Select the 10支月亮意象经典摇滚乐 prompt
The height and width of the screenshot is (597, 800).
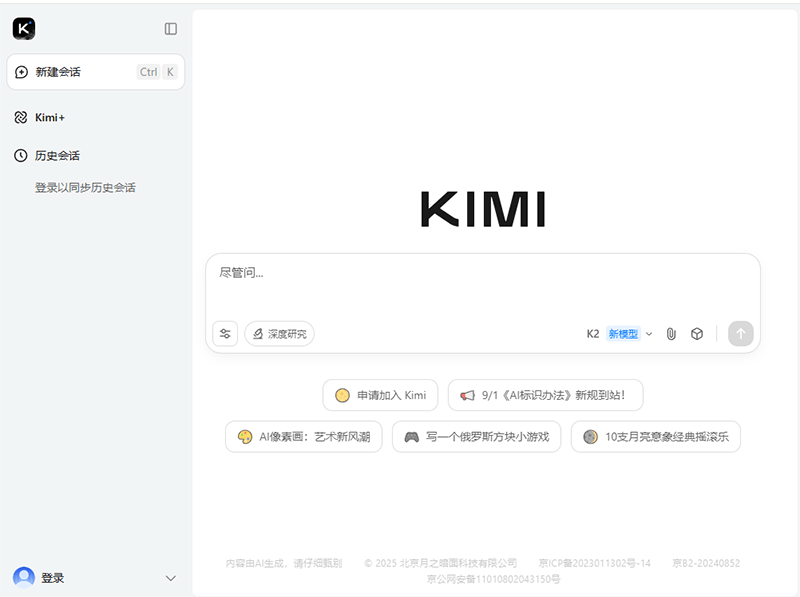click(x=655, y=437)
